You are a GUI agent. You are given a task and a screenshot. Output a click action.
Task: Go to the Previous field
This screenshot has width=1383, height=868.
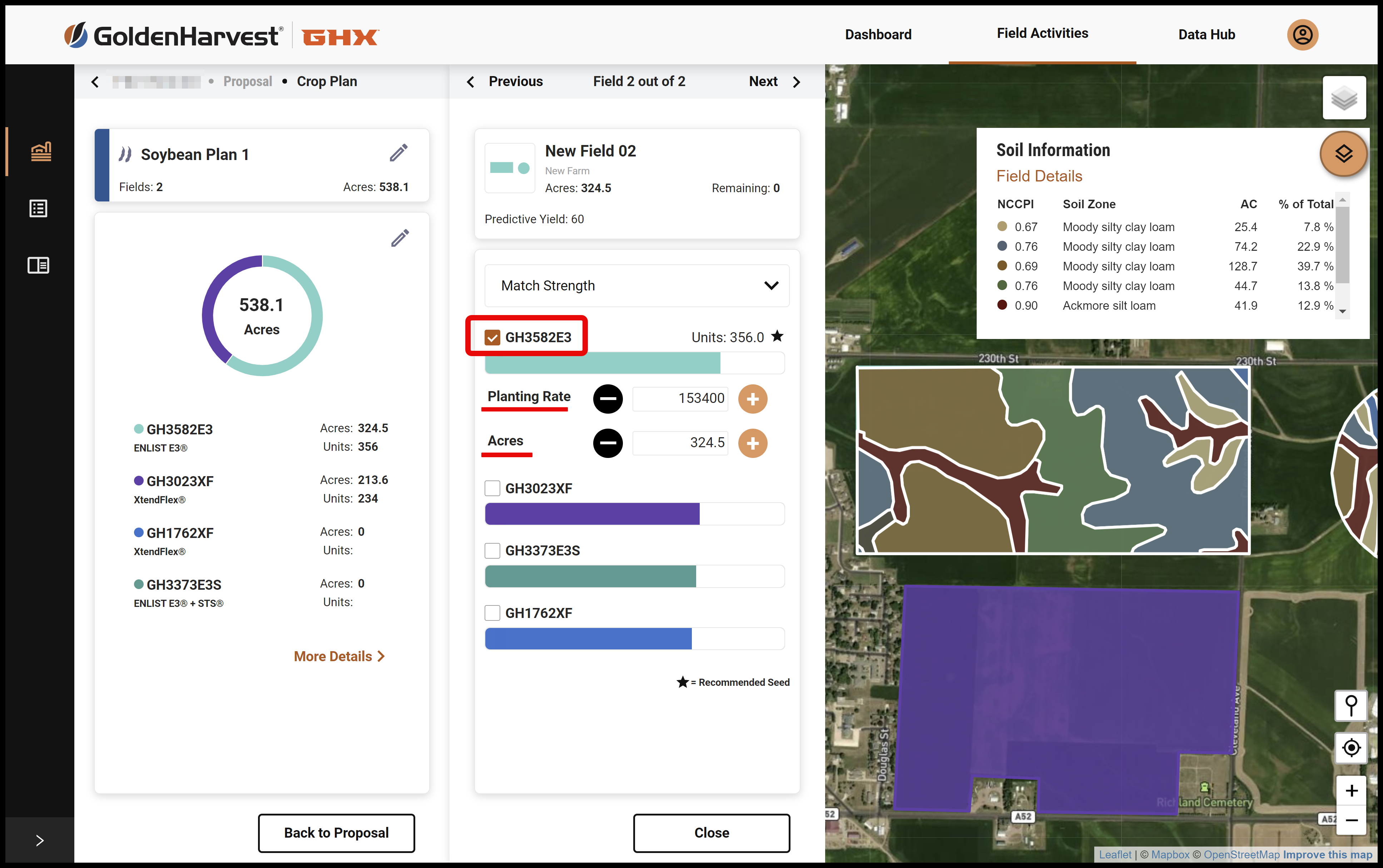504,82
